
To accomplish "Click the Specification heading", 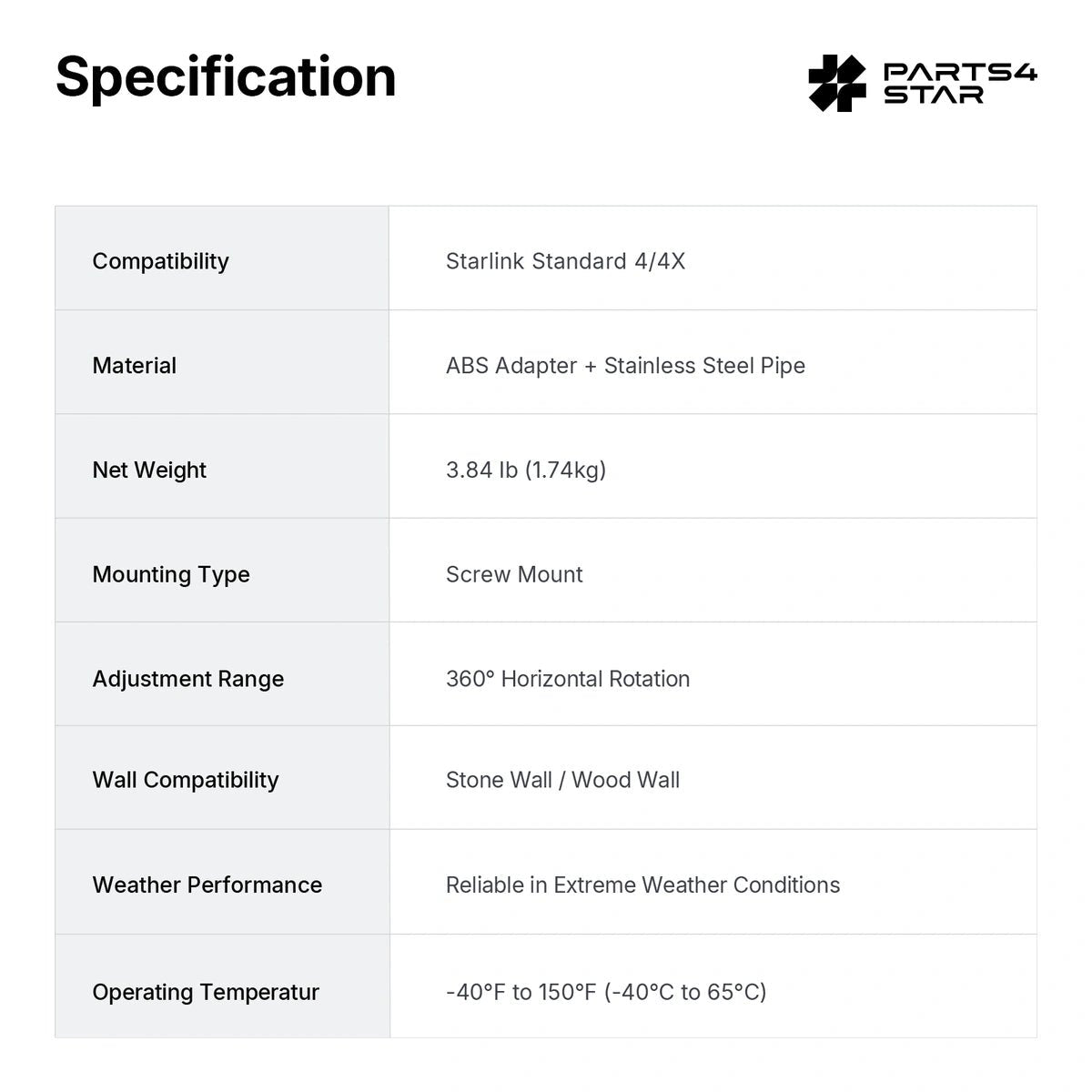I will pyautogui.click(x=226, y=76).
